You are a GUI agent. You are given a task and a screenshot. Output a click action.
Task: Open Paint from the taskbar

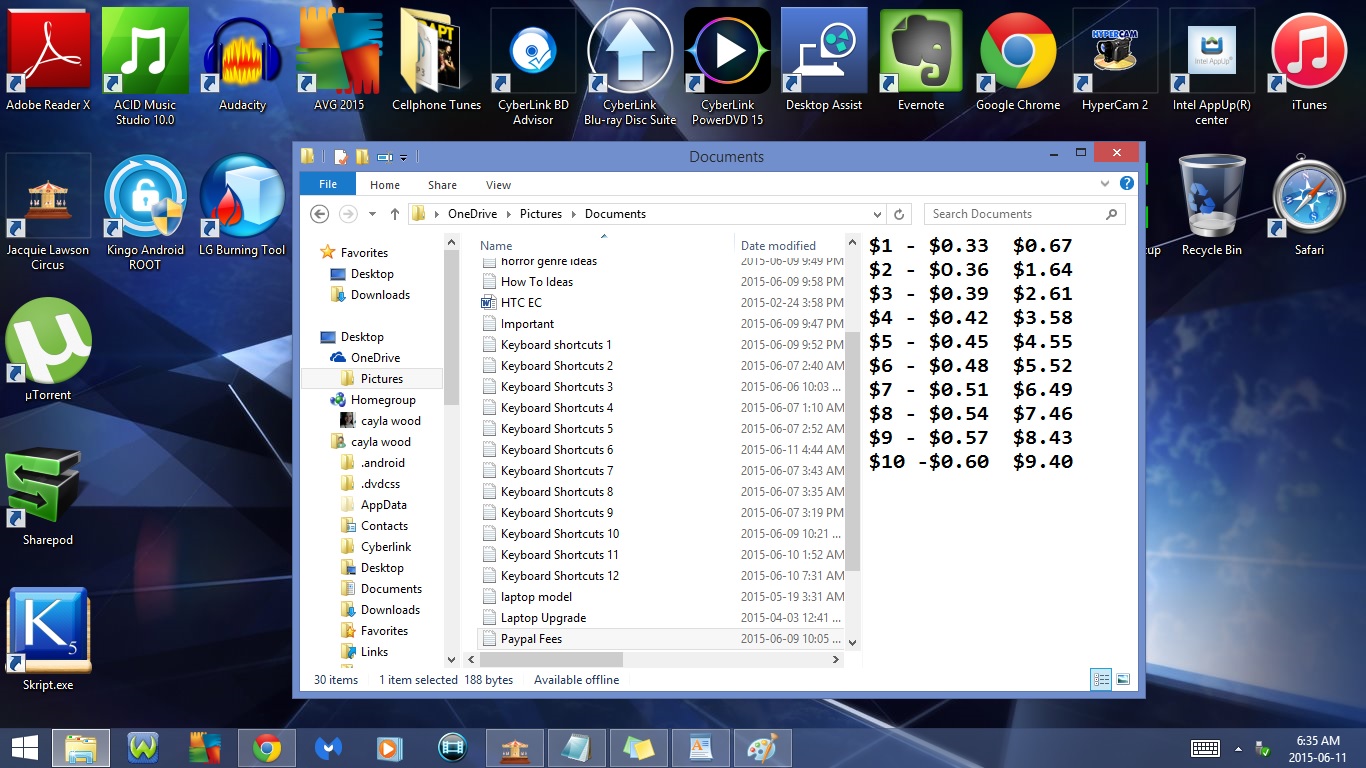pyautogui.click(x=762, y=748)
